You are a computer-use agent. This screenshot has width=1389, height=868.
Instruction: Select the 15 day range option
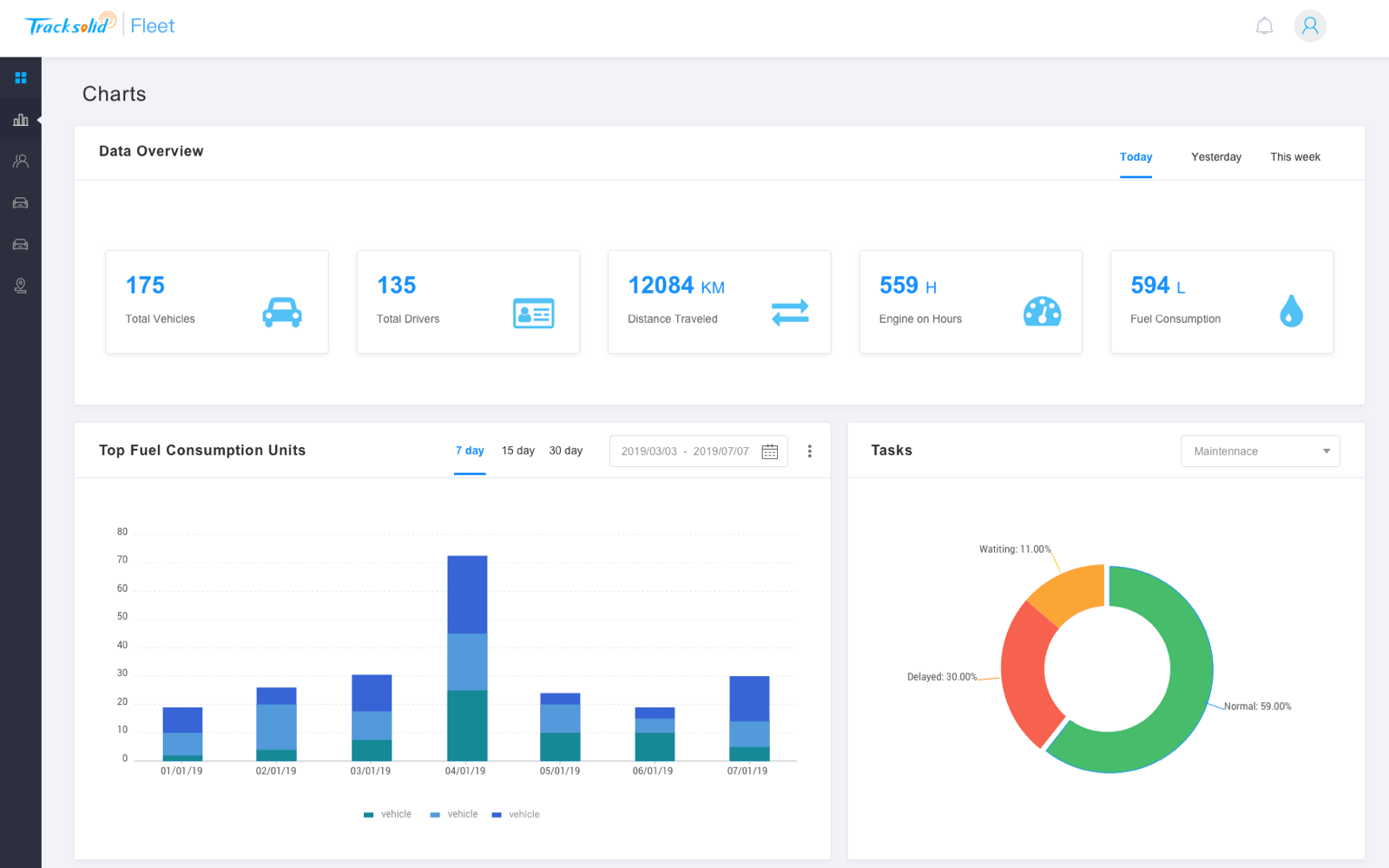[x=517, y=450]
